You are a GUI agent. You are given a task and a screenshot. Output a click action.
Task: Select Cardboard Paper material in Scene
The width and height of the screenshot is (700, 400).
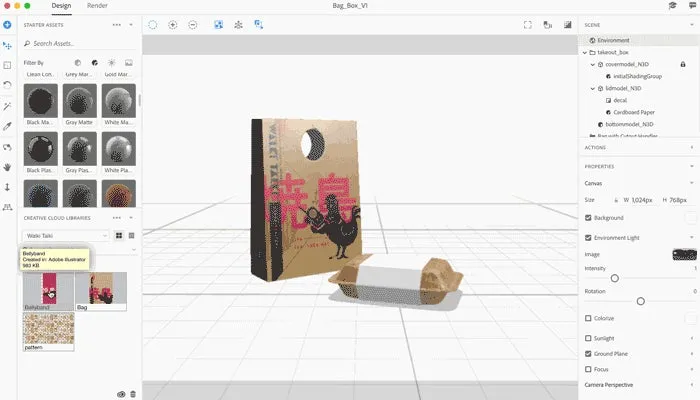(x=633, y=112)
